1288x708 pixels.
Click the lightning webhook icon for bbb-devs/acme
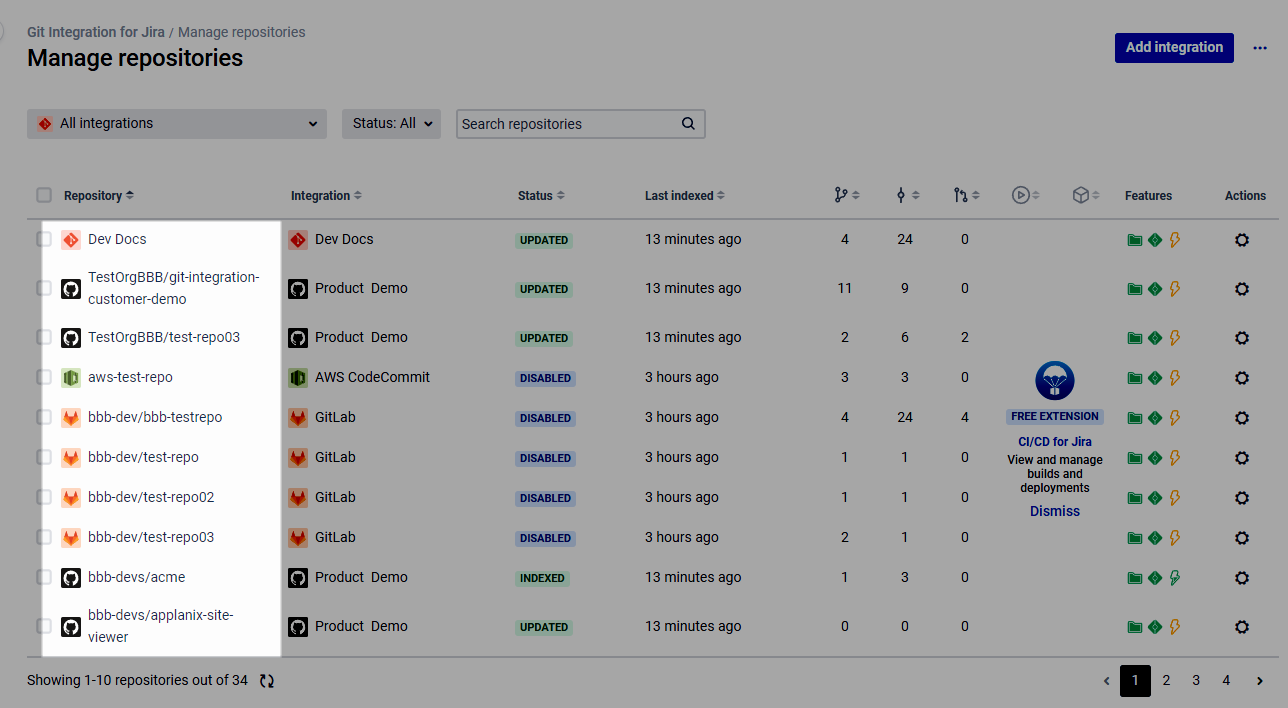1175,578
